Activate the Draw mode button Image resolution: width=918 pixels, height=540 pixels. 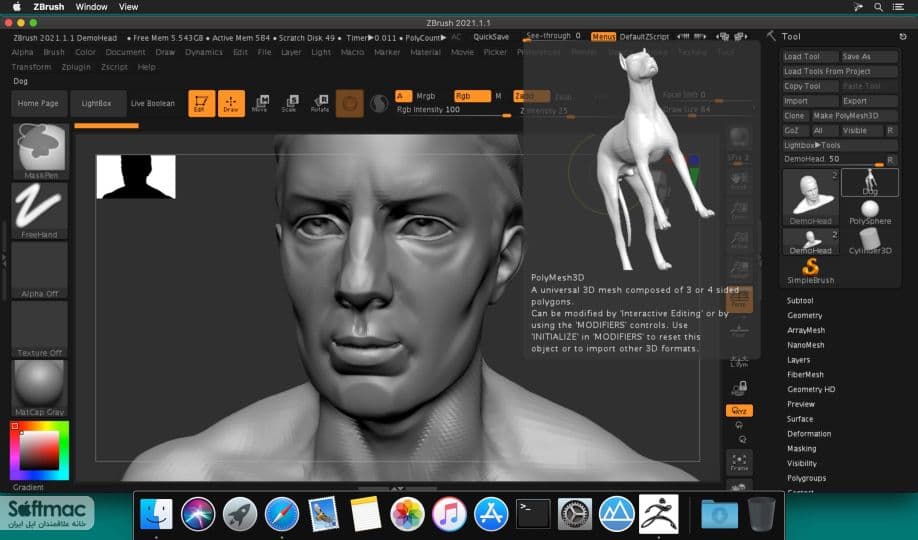click(x=231, y=103)
